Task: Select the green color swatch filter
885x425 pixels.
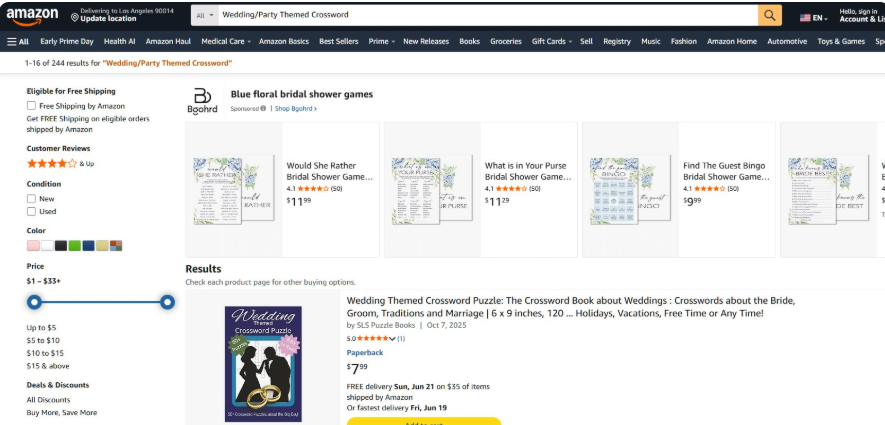Action: [75, 246]
